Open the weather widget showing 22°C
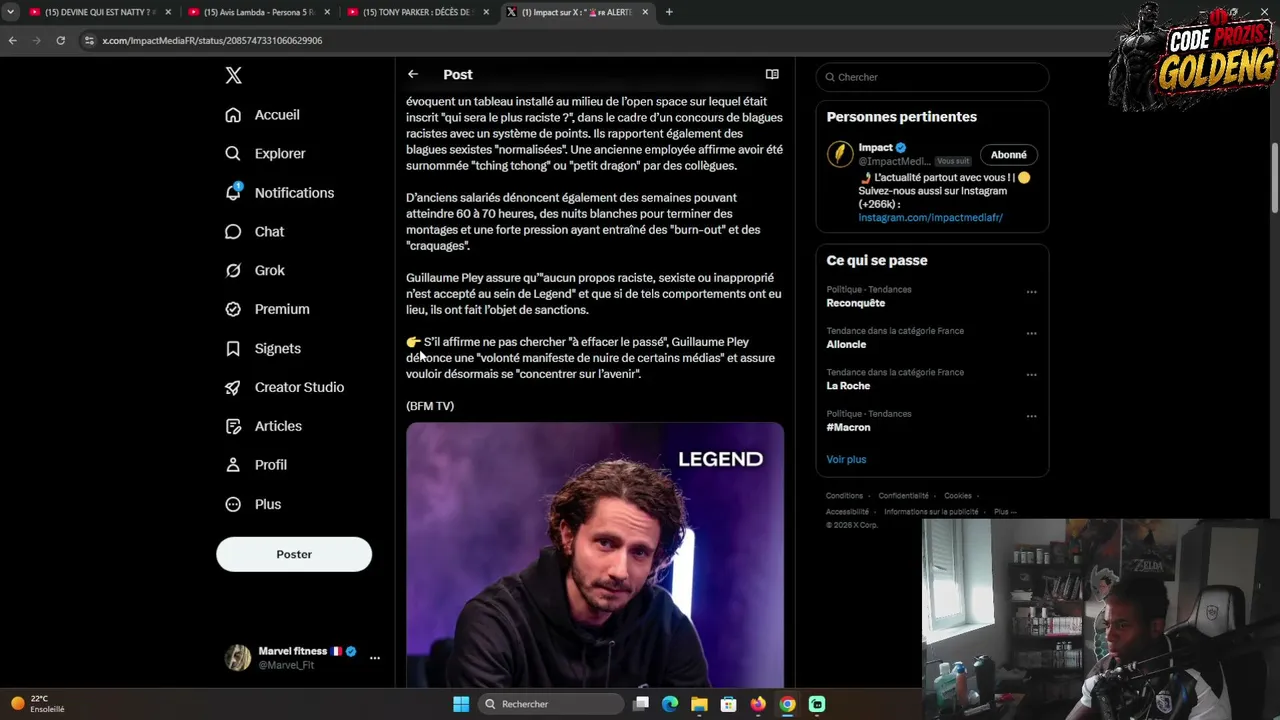Screen dimensions: 1280x720 pyautogui.click(x=37, y=704)
